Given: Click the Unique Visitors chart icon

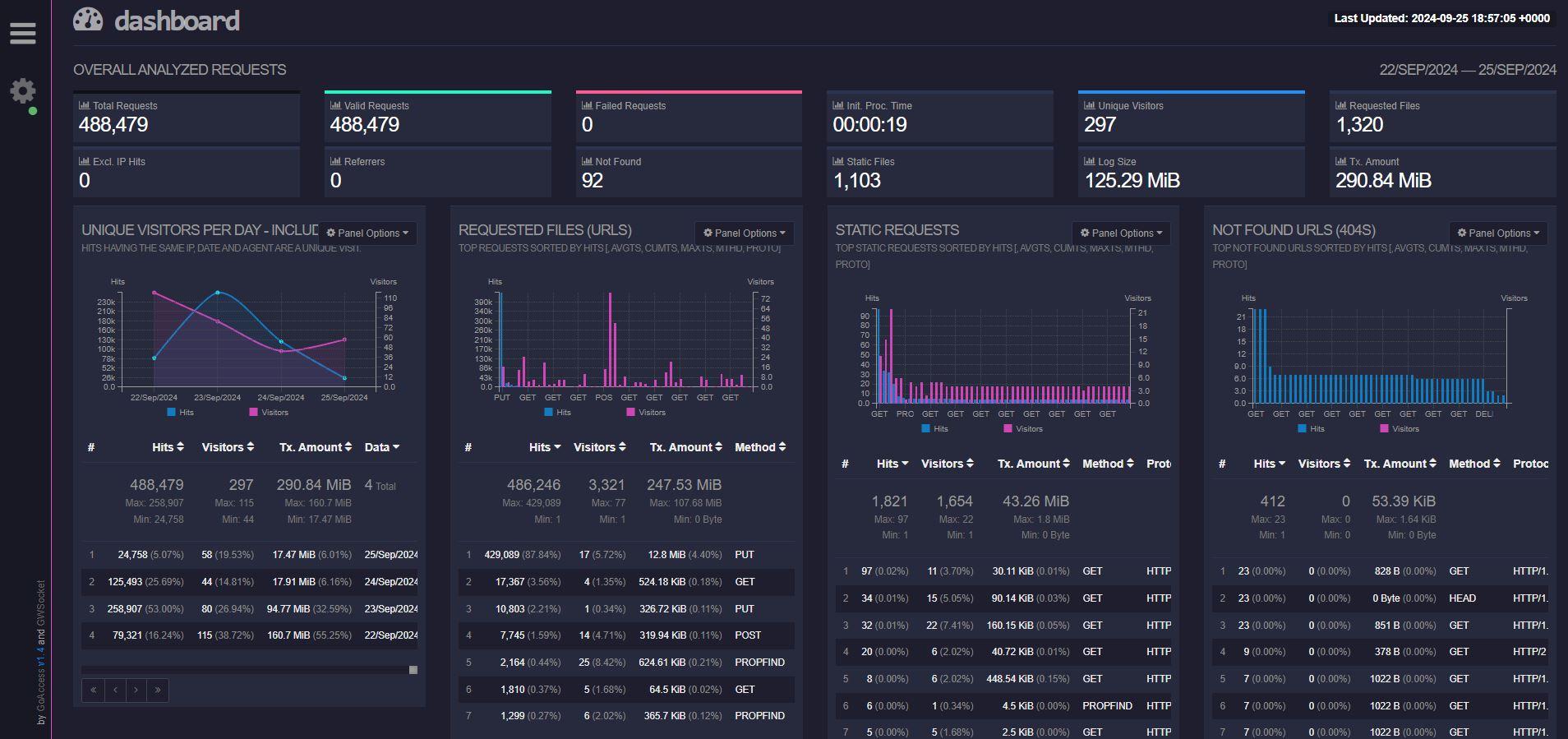Looking at the screenshot, I should (x=1089, y=105).
